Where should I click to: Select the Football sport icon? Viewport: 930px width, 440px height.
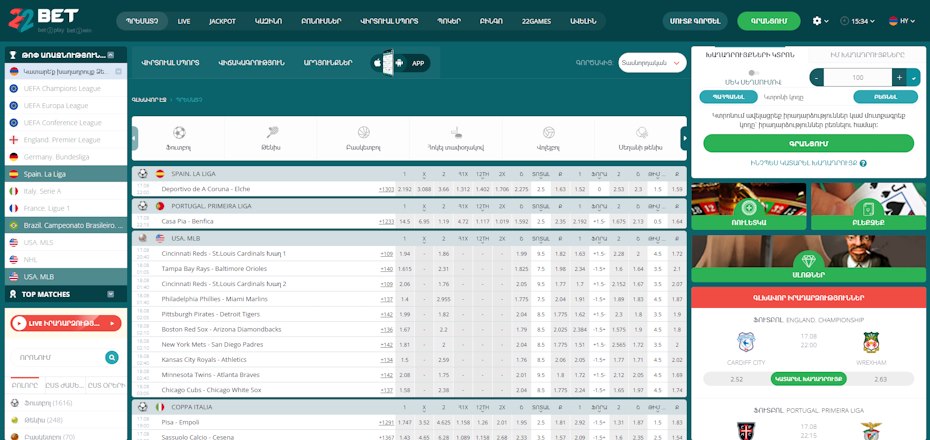tap(179, 132)
